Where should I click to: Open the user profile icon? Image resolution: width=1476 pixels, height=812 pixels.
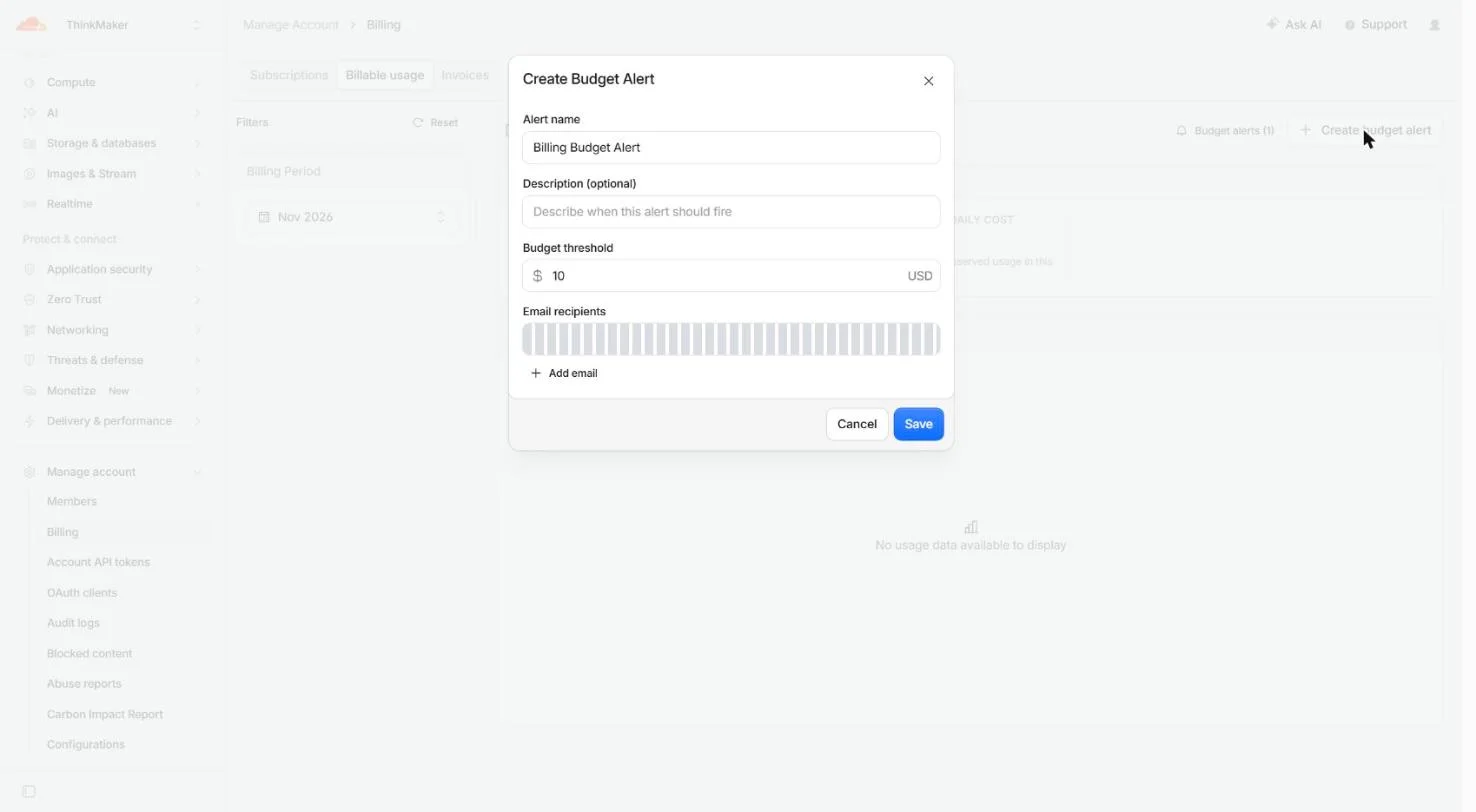[x=1435, y=25]
